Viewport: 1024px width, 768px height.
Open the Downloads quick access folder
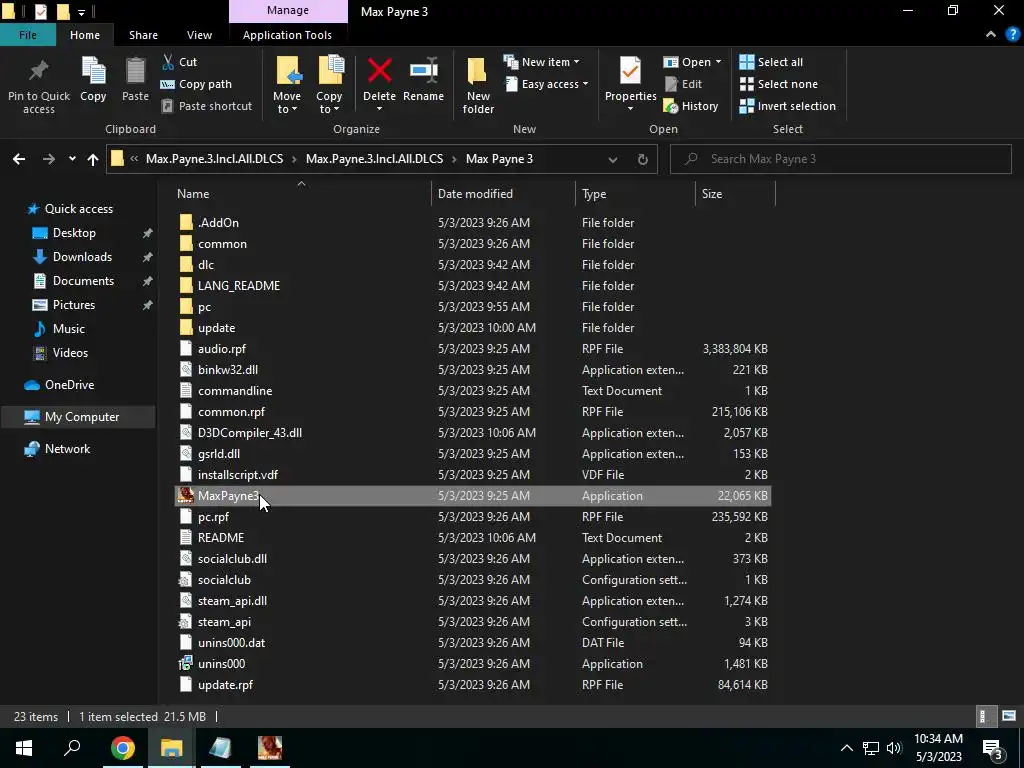(82, 257)
